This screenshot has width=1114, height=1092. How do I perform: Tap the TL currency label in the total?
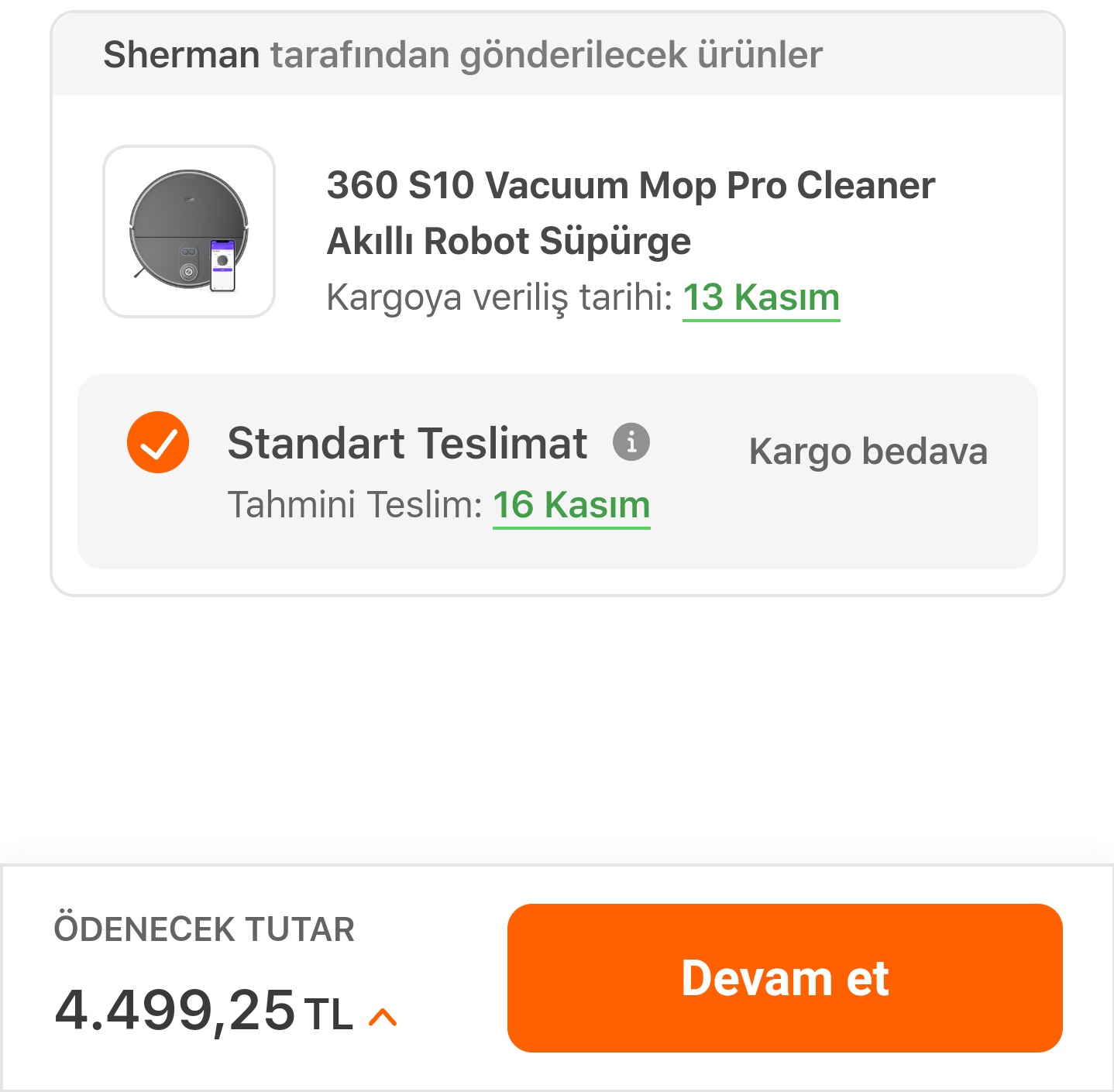(329, 1015)
